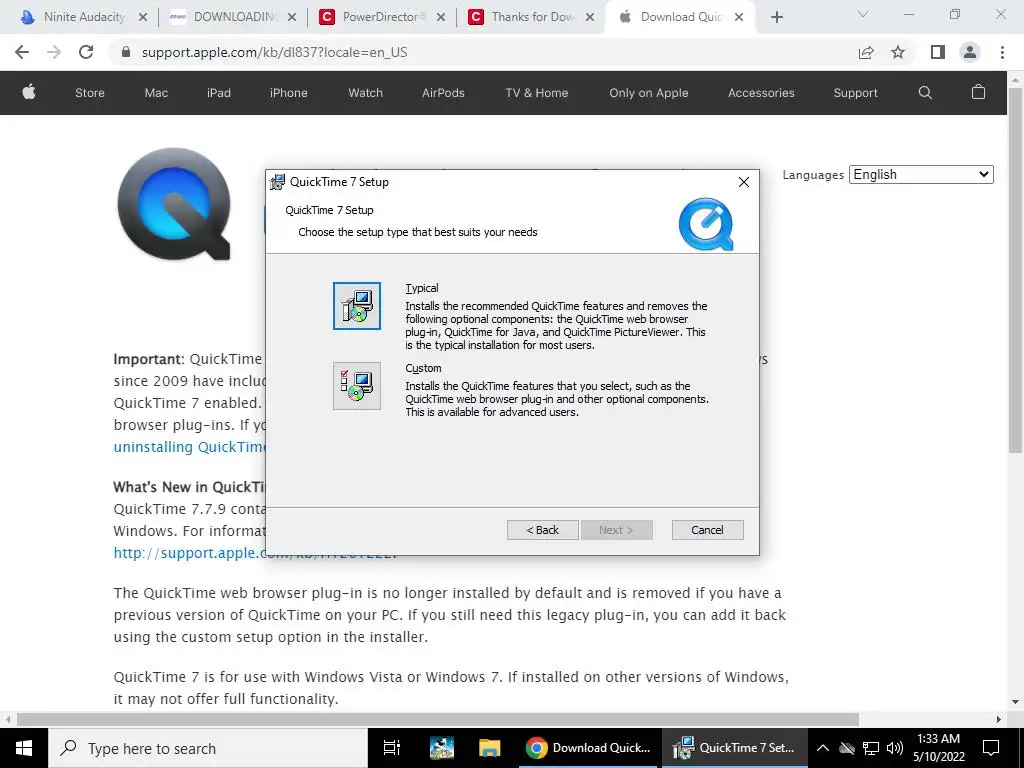Open the iPhone section
Screen dimensions: 1024x768
289,93
